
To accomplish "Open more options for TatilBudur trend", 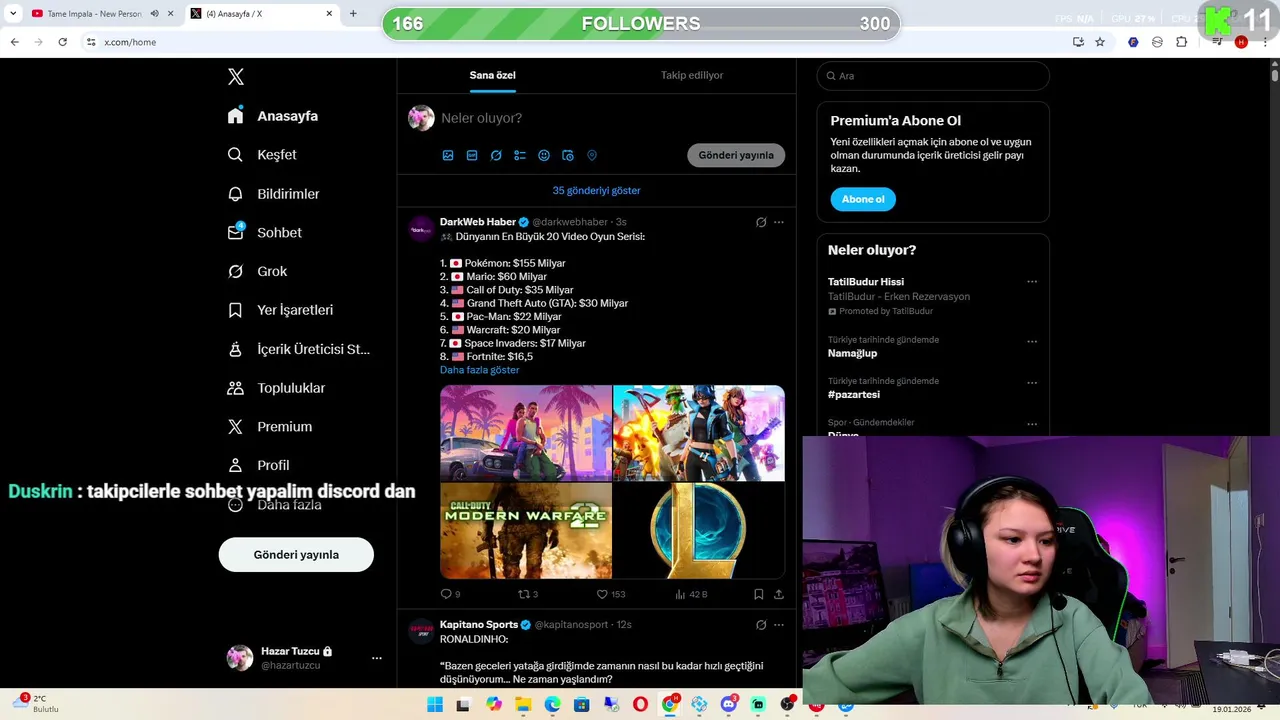I will (1032, 282).
